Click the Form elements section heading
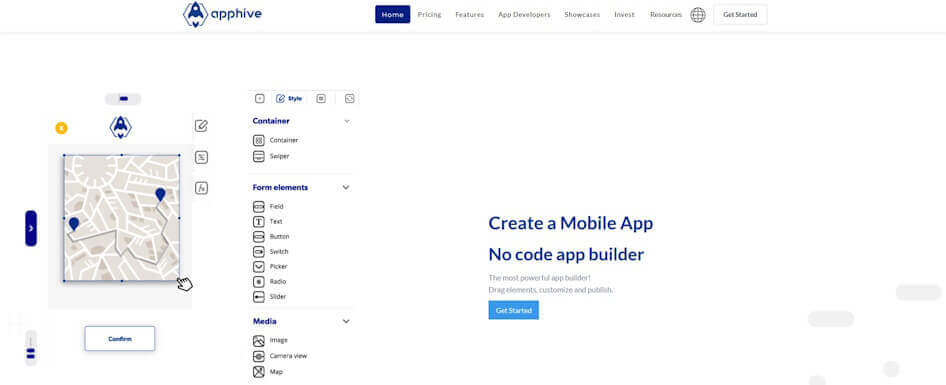 pos(281,188)
